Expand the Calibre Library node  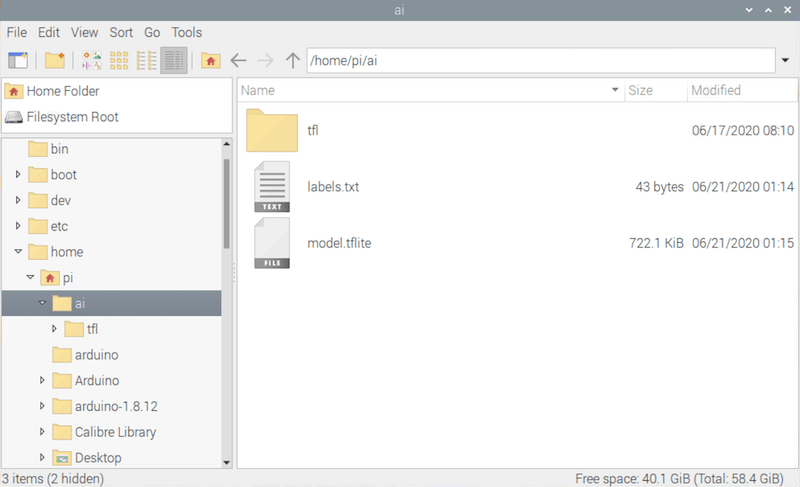click(x=42, y=431)
